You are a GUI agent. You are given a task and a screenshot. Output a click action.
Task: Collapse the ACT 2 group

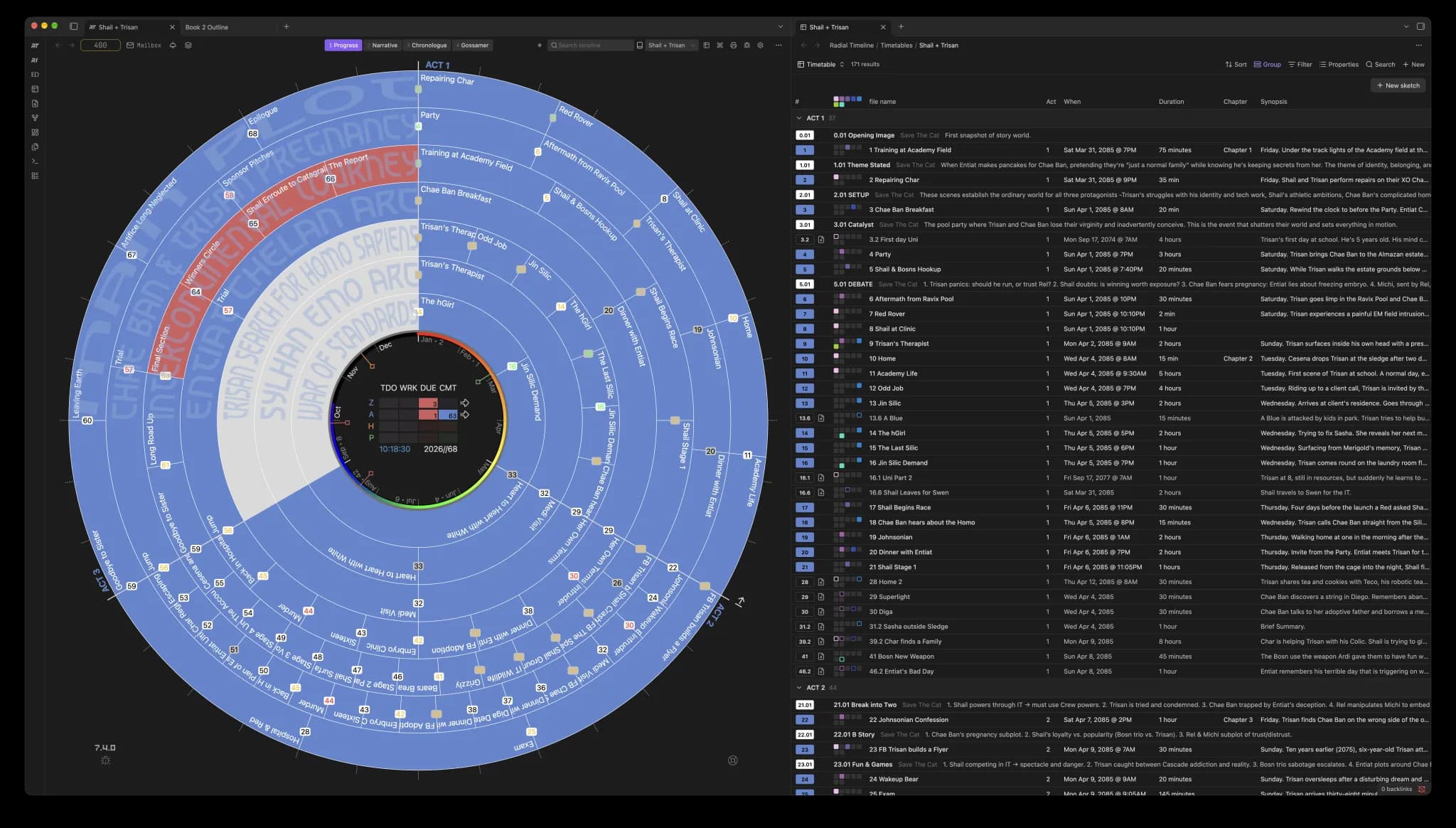pos(799,688)
